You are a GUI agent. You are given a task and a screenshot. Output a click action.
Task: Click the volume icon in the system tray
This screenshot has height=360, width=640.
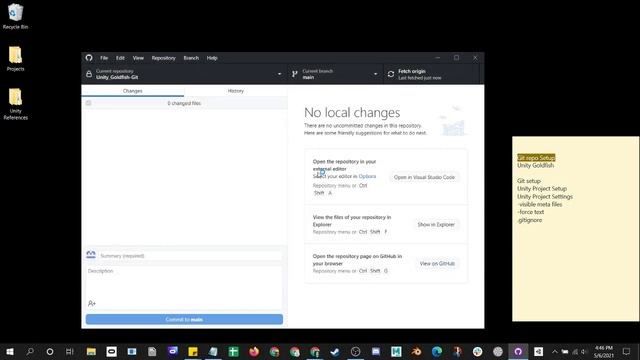(x=584, y=351)
